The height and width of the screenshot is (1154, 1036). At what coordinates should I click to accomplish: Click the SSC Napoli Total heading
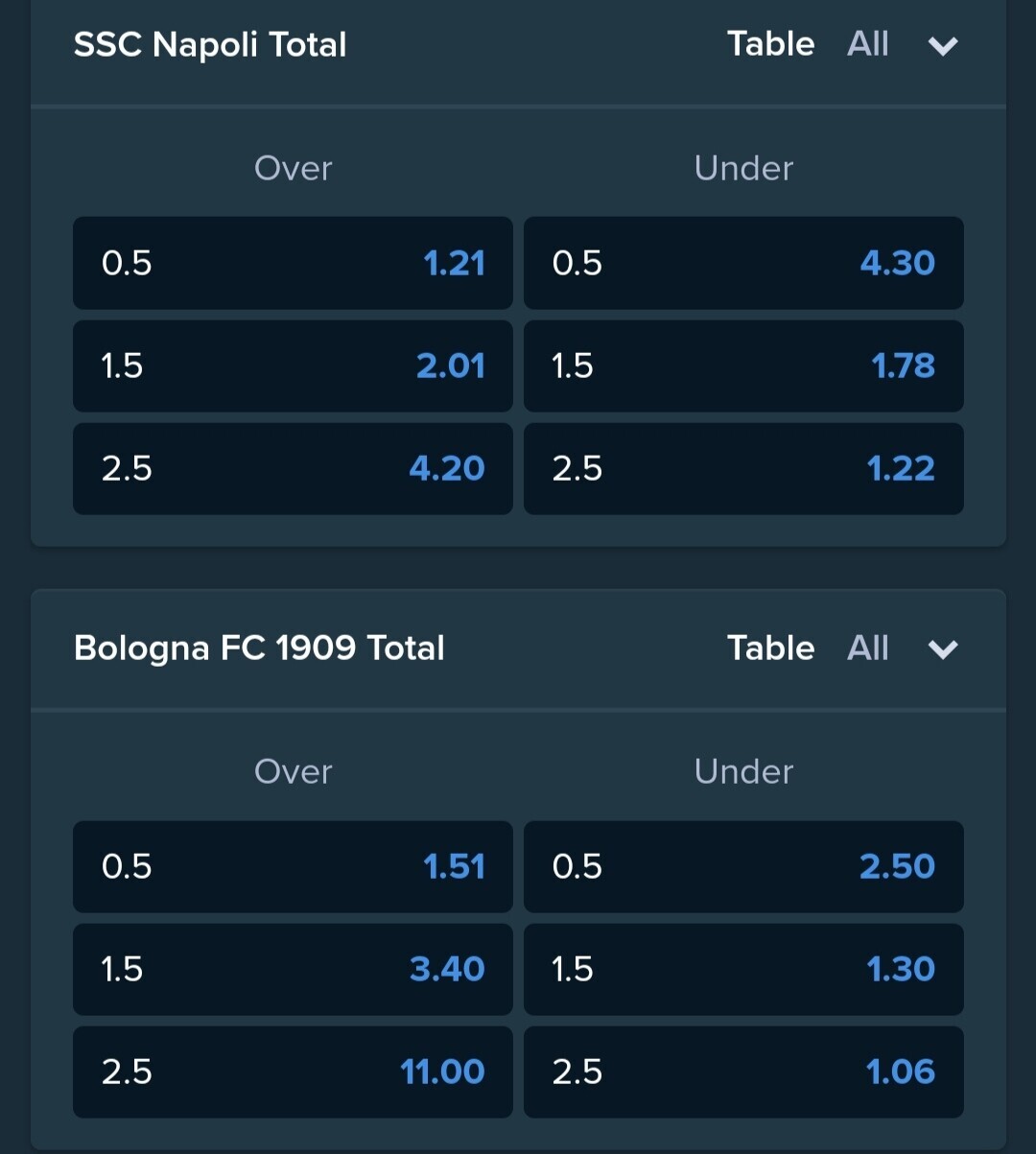(x=210, y=45)
